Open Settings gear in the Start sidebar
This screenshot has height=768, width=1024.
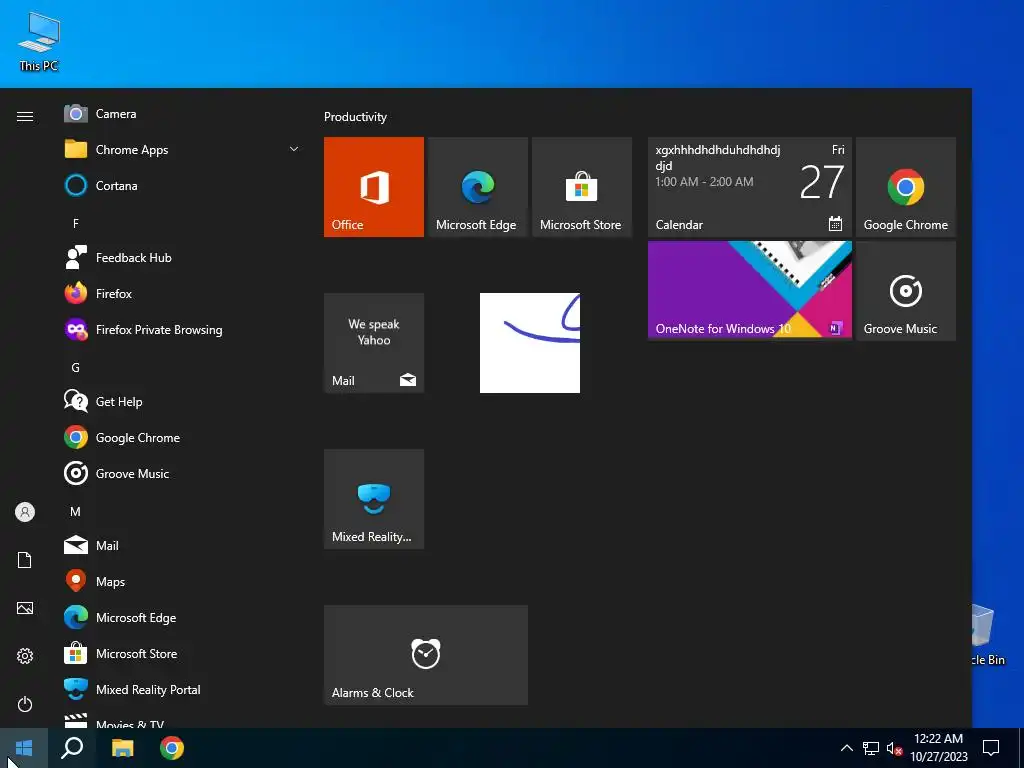[25, 656]
